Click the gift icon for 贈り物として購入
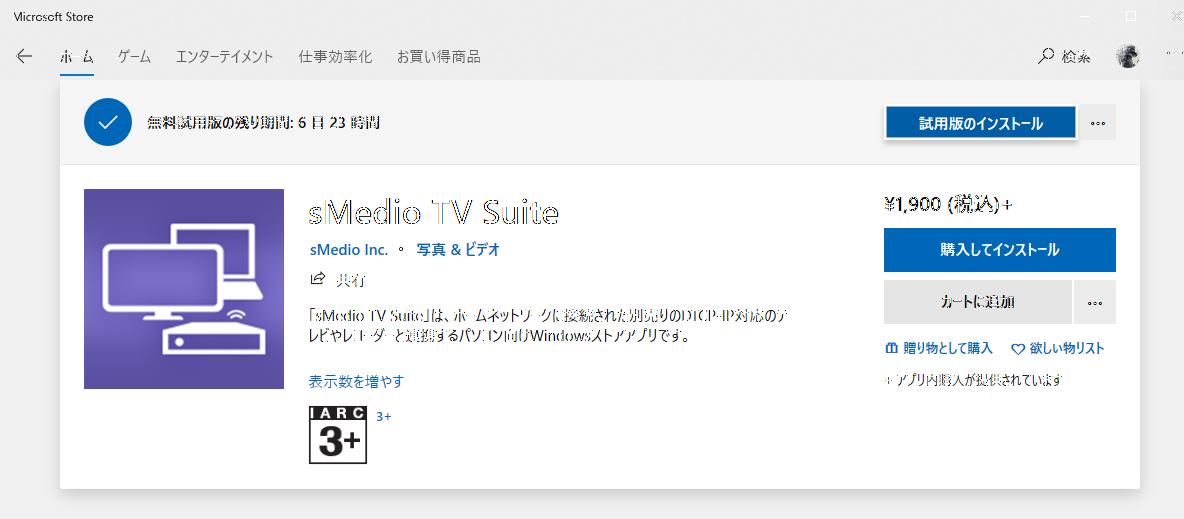The width and height of the screenshot is (1184, 519). [x=892, y=349]
